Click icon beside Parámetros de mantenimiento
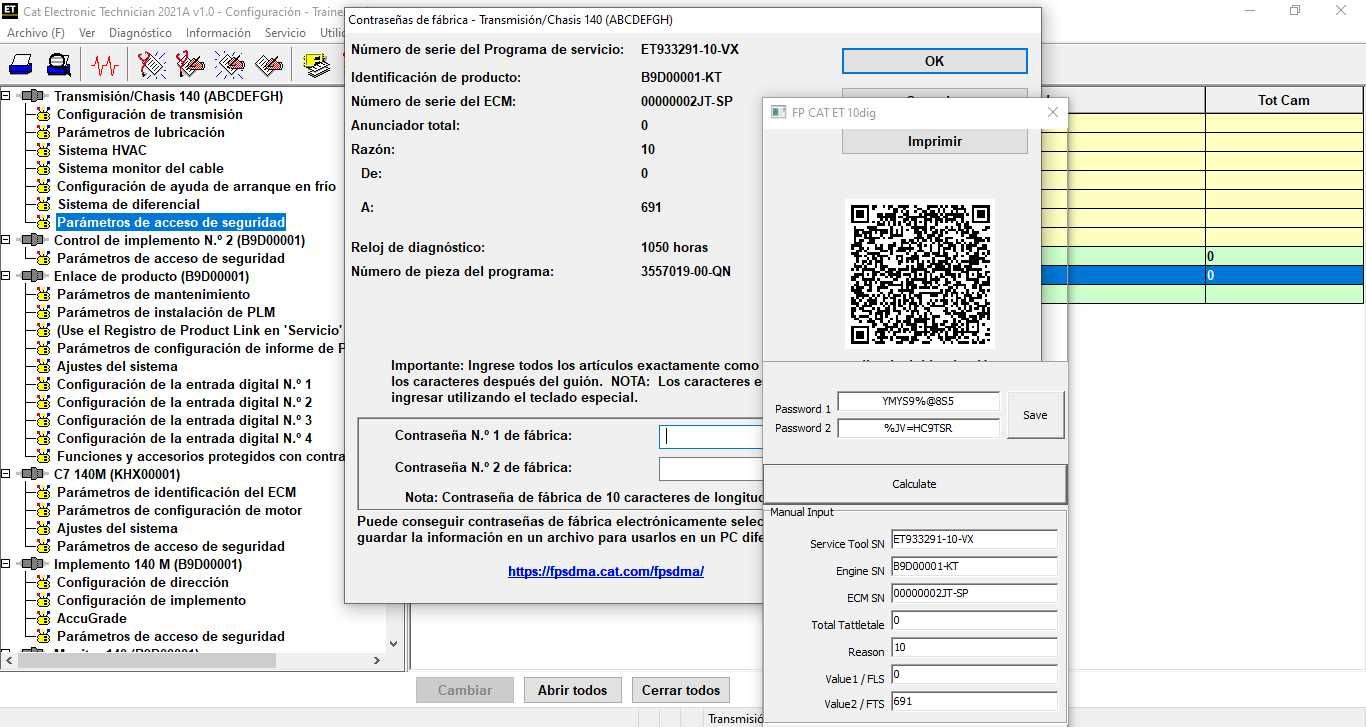 point(43,294)
